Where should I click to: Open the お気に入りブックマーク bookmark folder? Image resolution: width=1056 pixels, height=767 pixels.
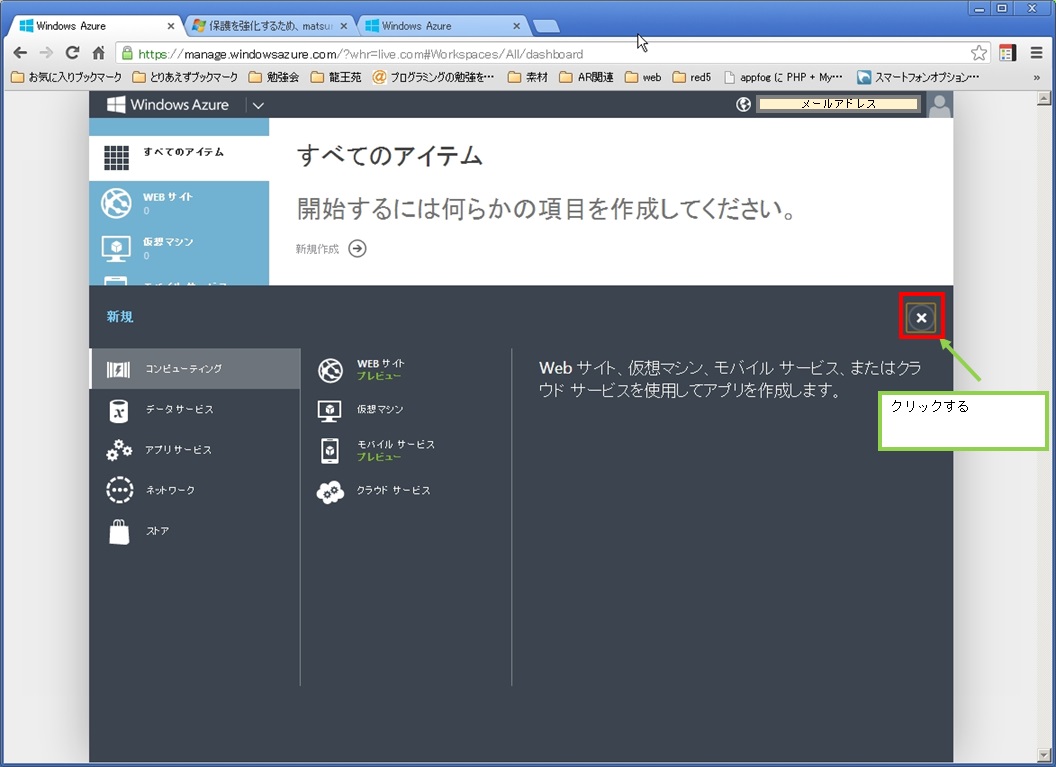[x=67, y=77]
